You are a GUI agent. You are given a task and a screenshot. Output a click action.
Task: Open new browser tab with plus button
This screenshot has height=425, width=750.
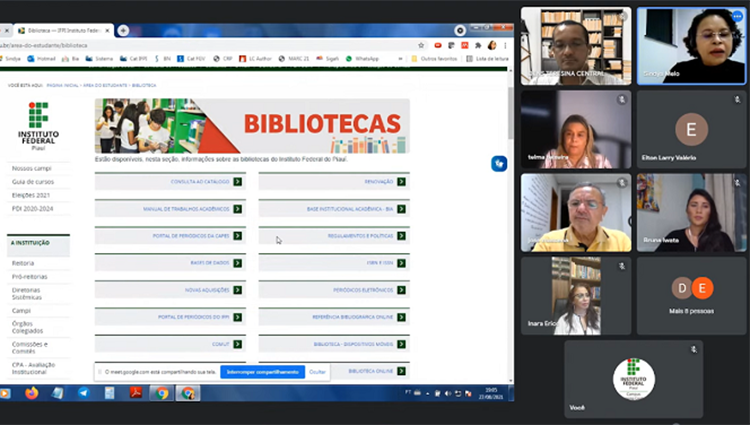(x=123, y=30)
